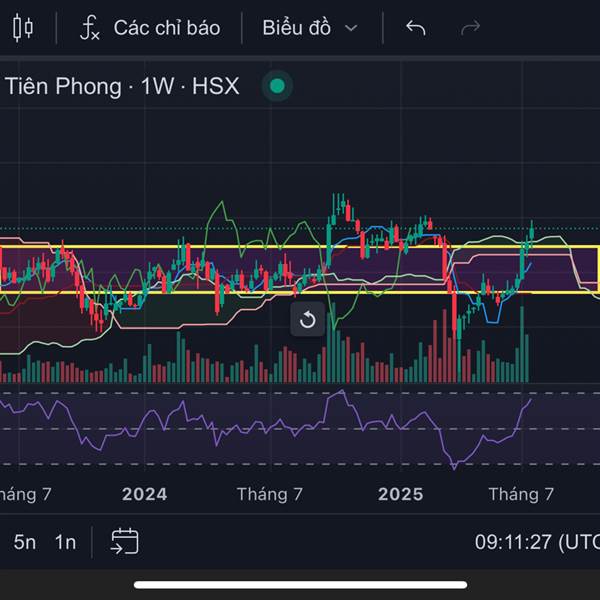Viewport: 600px width, 600px height.
Task: Click the 2024 label on time axis
Action: click(144, 494)
